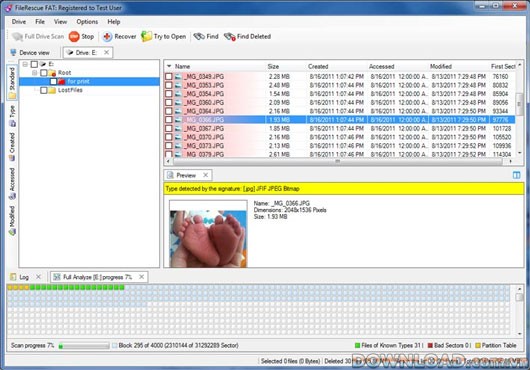Sort file list by Created column
The height and width of the screenshot is (370, 530).
pos(318,67)
